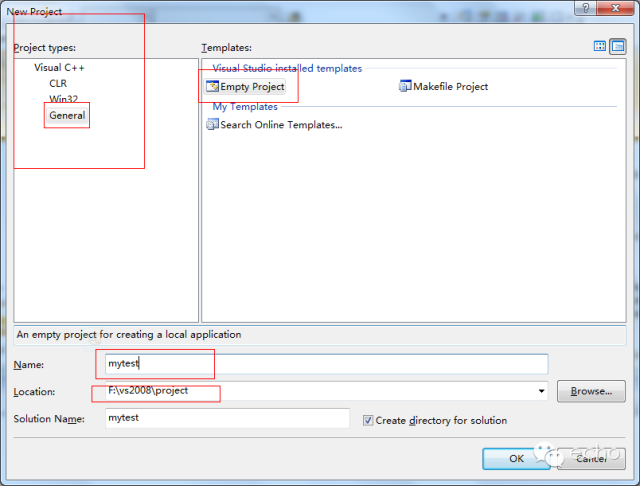Image resolution: width=640 pixels, height=486 pixels.
Task: Click the Browse button
Action: (591, 391)
